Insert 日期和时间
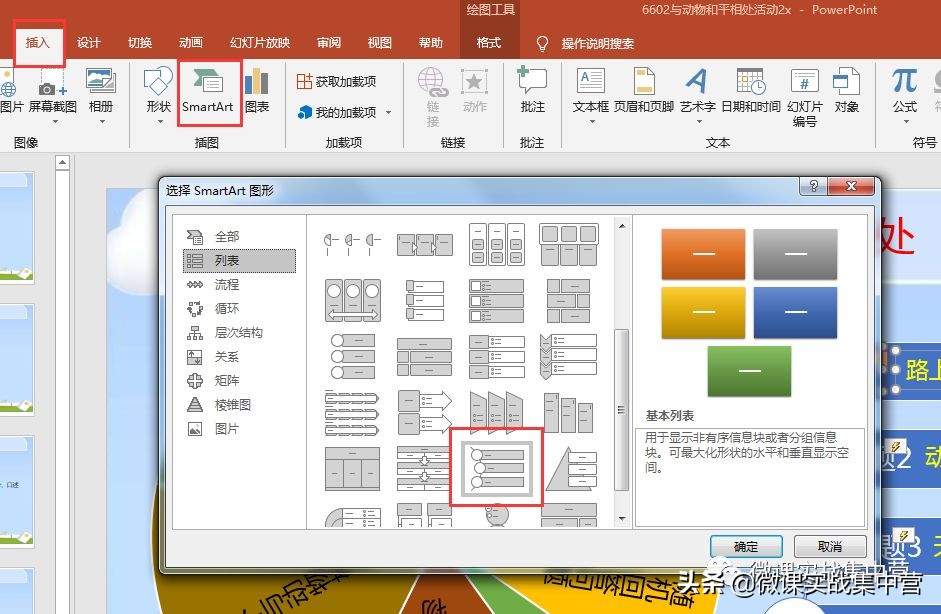Screen dimensions: 941x614 pos(751,91)
